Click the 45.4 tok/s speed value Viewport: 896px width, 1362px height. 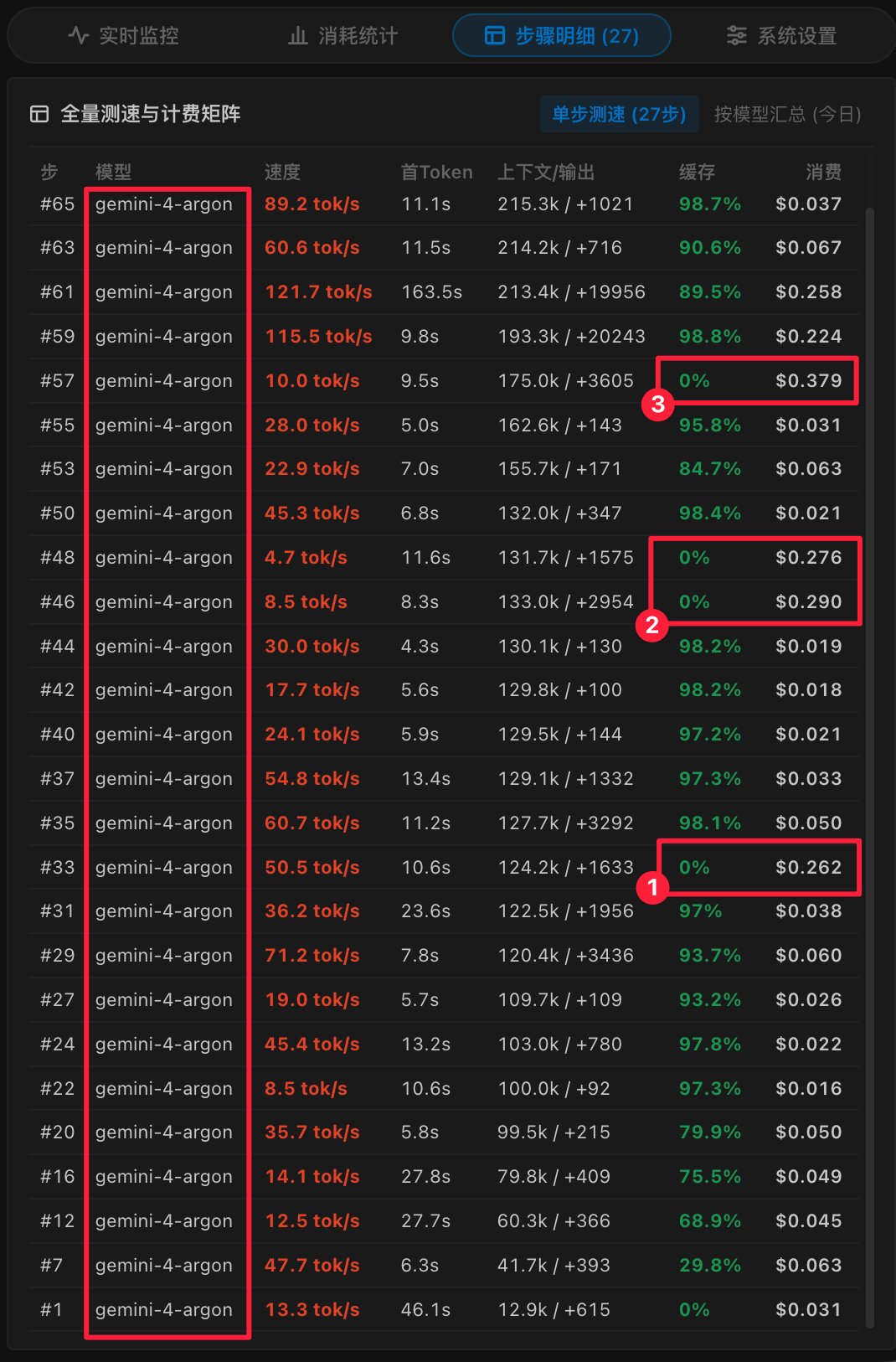(x=312, y=1045)
